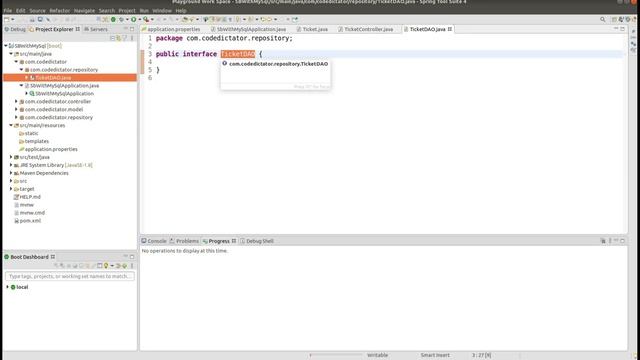Open the Navigate menu
Screen dimensions: 640x360
84,11
